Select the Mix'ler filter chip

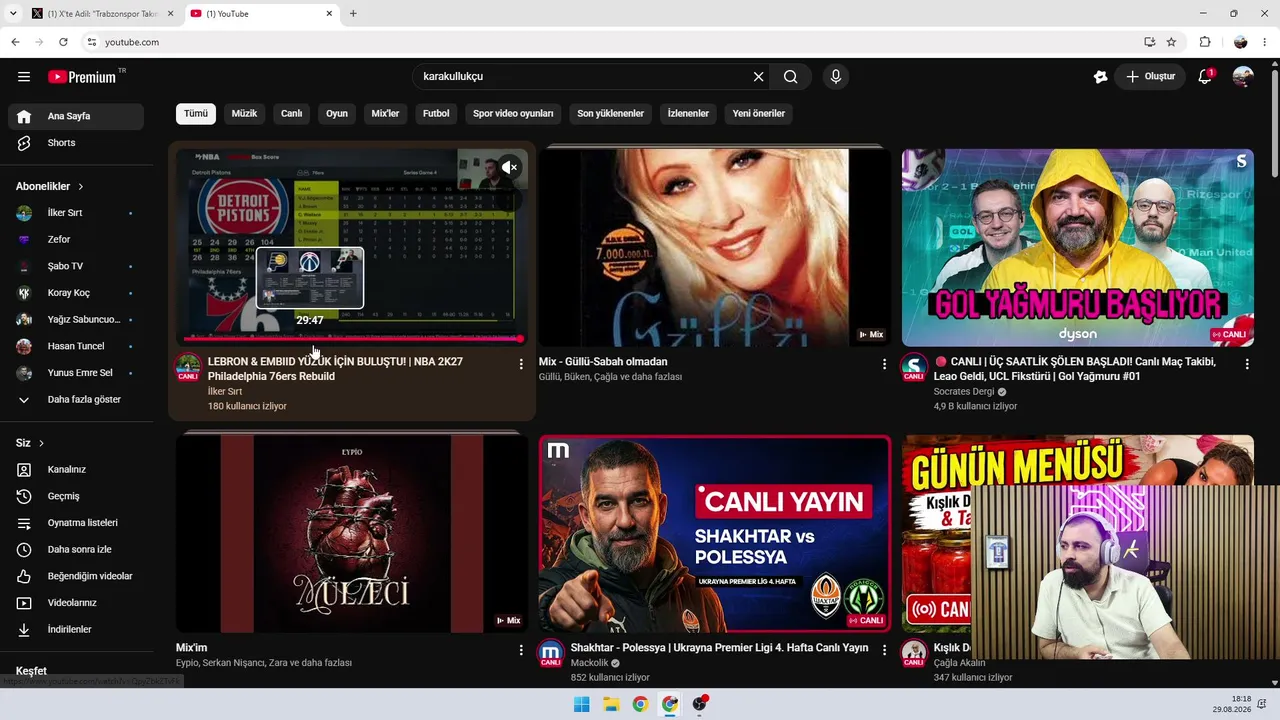pos(385,113)
